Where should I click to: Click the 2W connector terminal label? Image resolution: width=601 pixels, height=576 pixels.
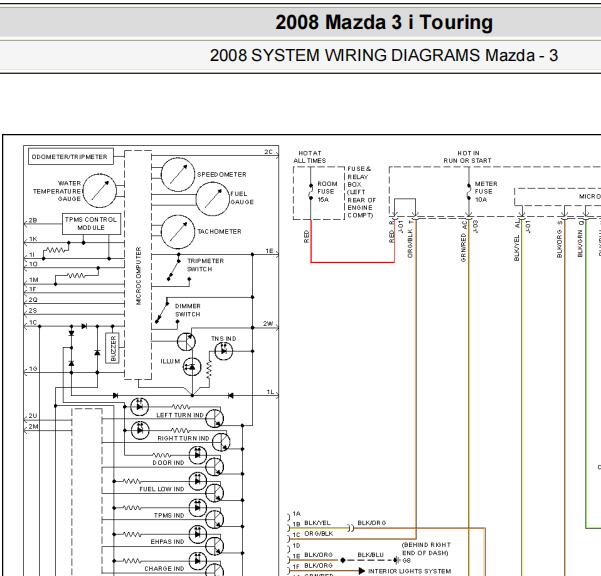click(268, 323)
